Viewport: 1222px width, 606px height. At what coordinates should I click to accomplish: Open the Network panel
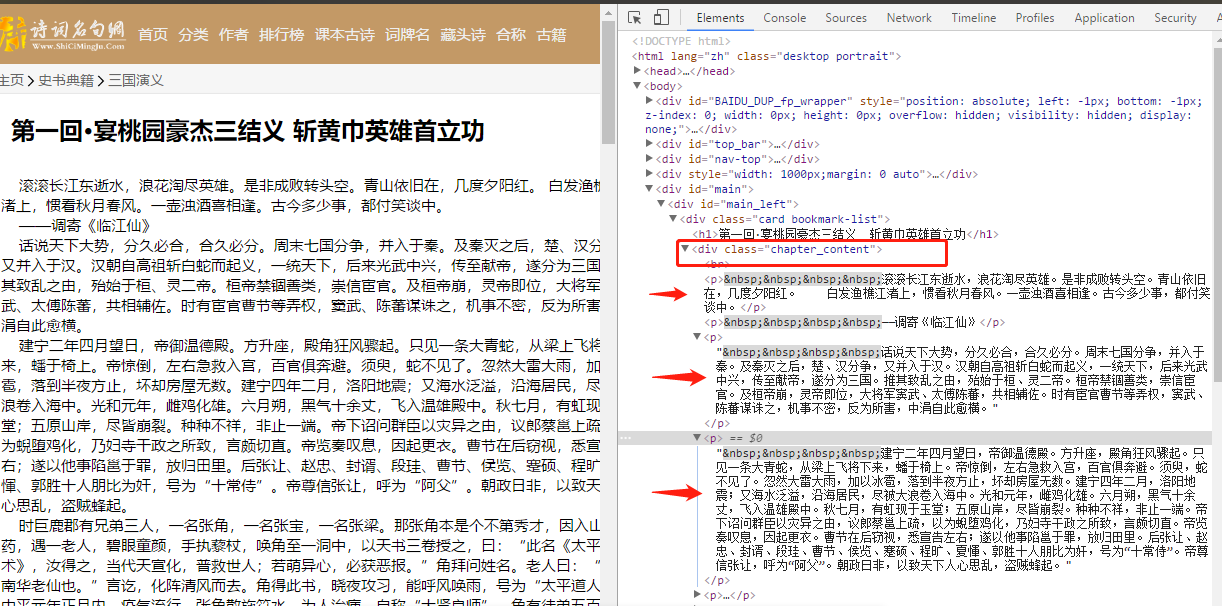(x=908, y=17)
